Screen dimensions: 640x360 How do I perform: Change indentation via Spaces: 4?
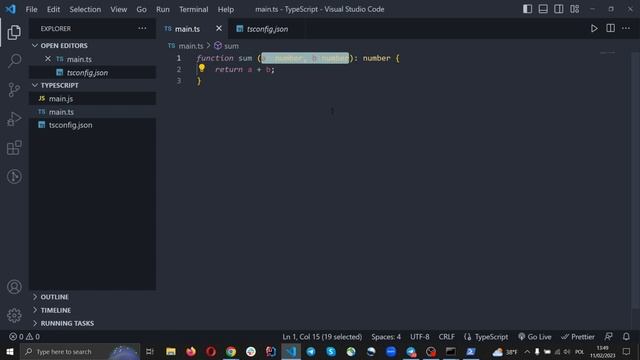[386, 337]
